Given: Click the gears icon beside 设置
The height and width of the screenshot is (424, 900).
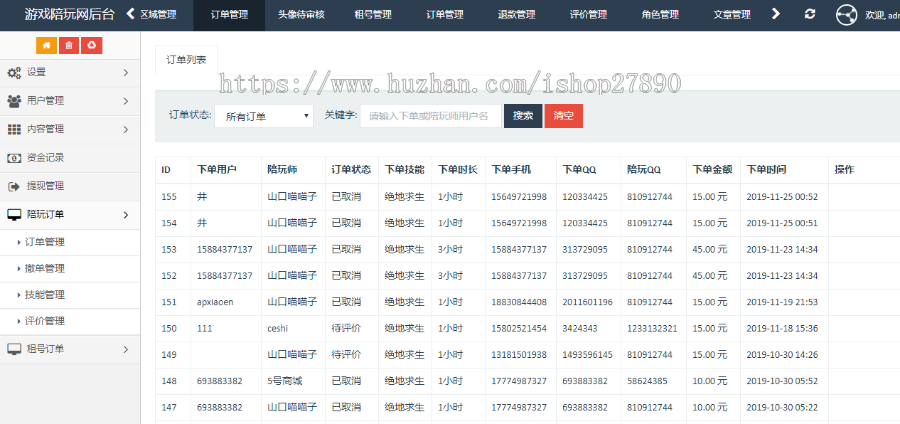Looking at the screenshot, I should pyautogui.click(x=14, y=73).
